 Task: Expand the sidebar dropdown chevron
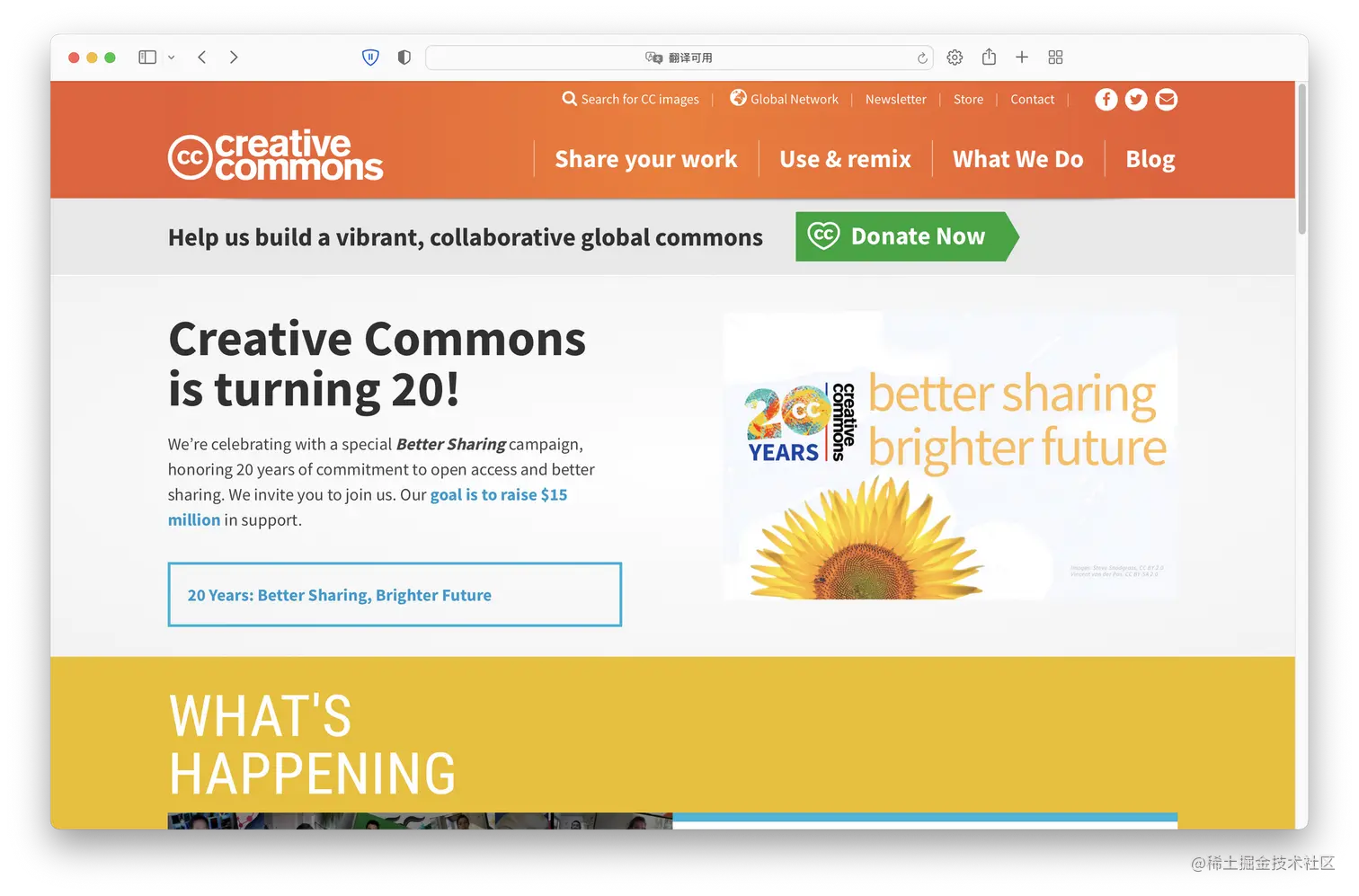pos(172,58)
